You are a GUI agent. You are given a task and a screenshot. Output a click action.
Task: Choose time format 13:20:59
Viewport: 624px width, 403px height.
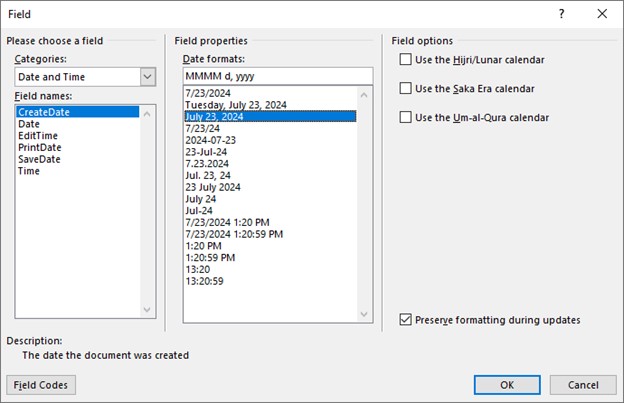[270, 281]
